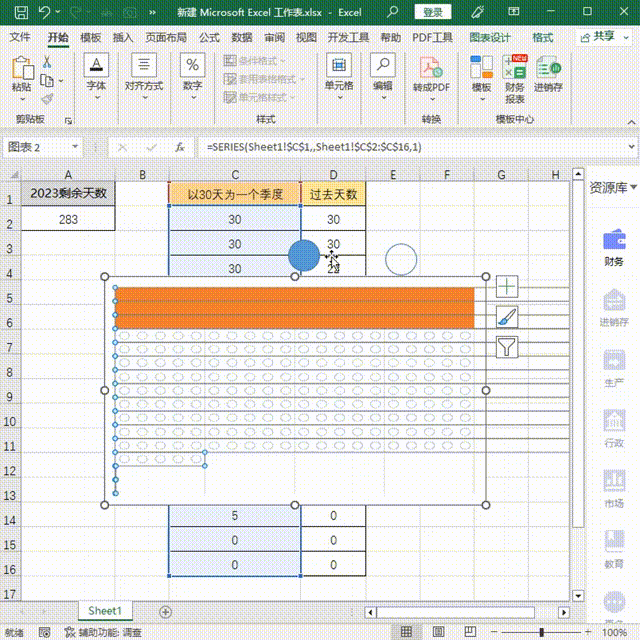Screen dimensions: 640x640
Task: Click the fx insert function icon
Action: pyautogui.click(x=180, y=147)
